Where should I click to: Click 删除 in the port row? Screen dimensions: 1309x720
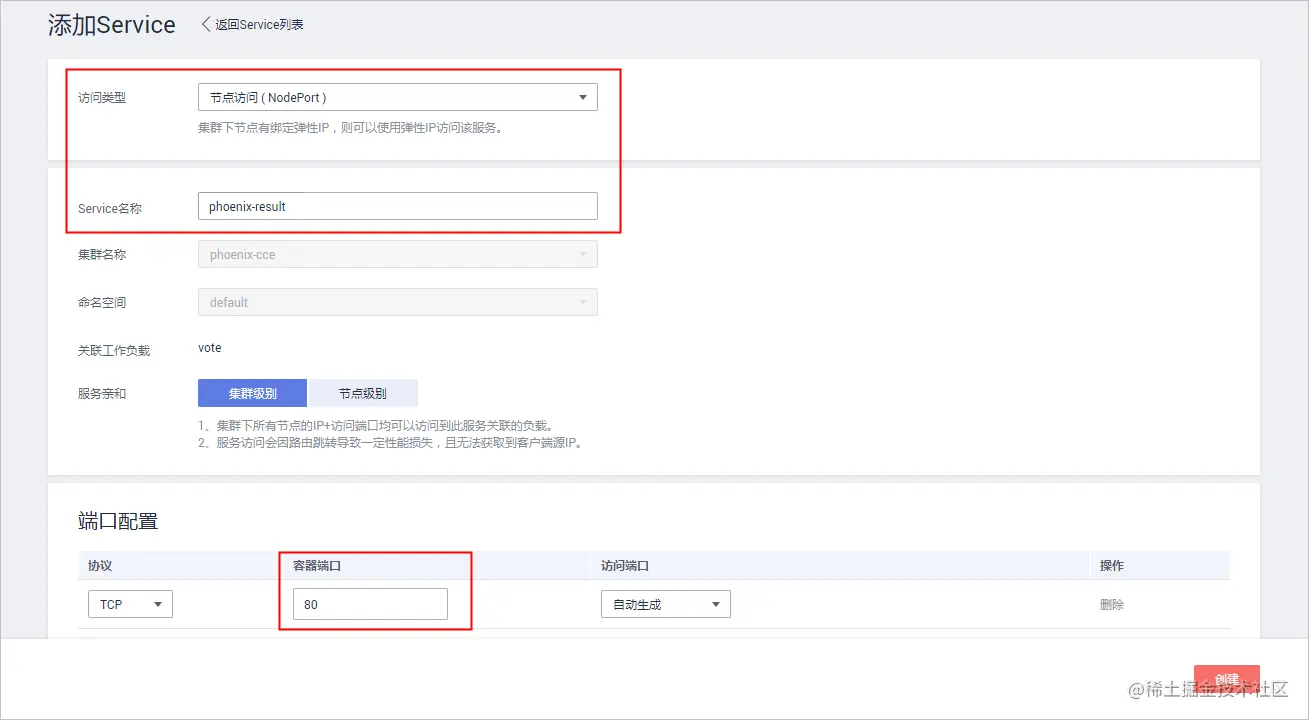(x=1112, y=604)
